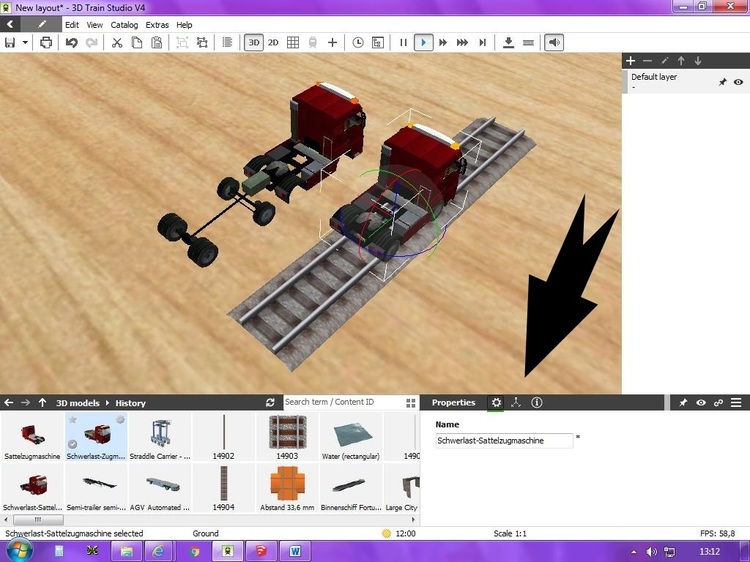This screenshot has width=750, height=562.
Task: Toggle sound with the speaker button
Action: point(554,43)
